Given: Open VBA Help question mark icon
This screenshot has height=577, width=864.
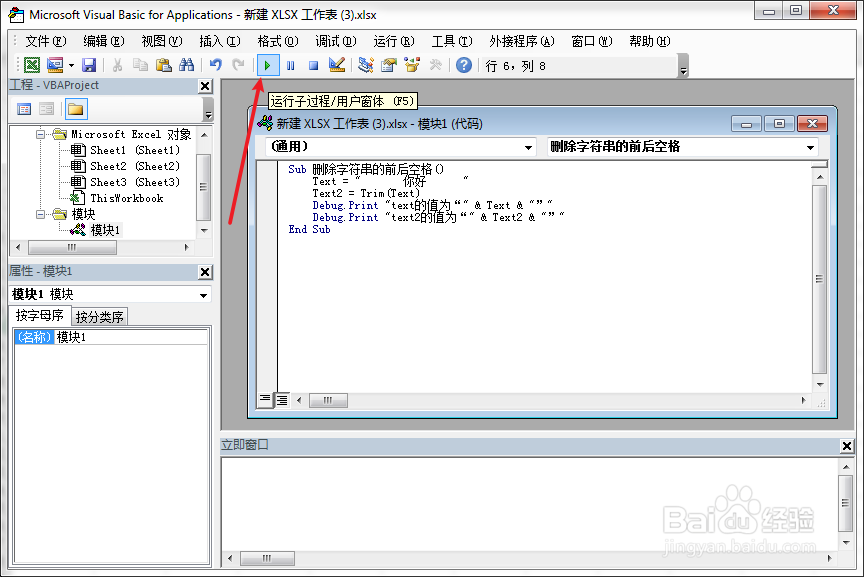Looking at the screenshot, I should [464, 65].
